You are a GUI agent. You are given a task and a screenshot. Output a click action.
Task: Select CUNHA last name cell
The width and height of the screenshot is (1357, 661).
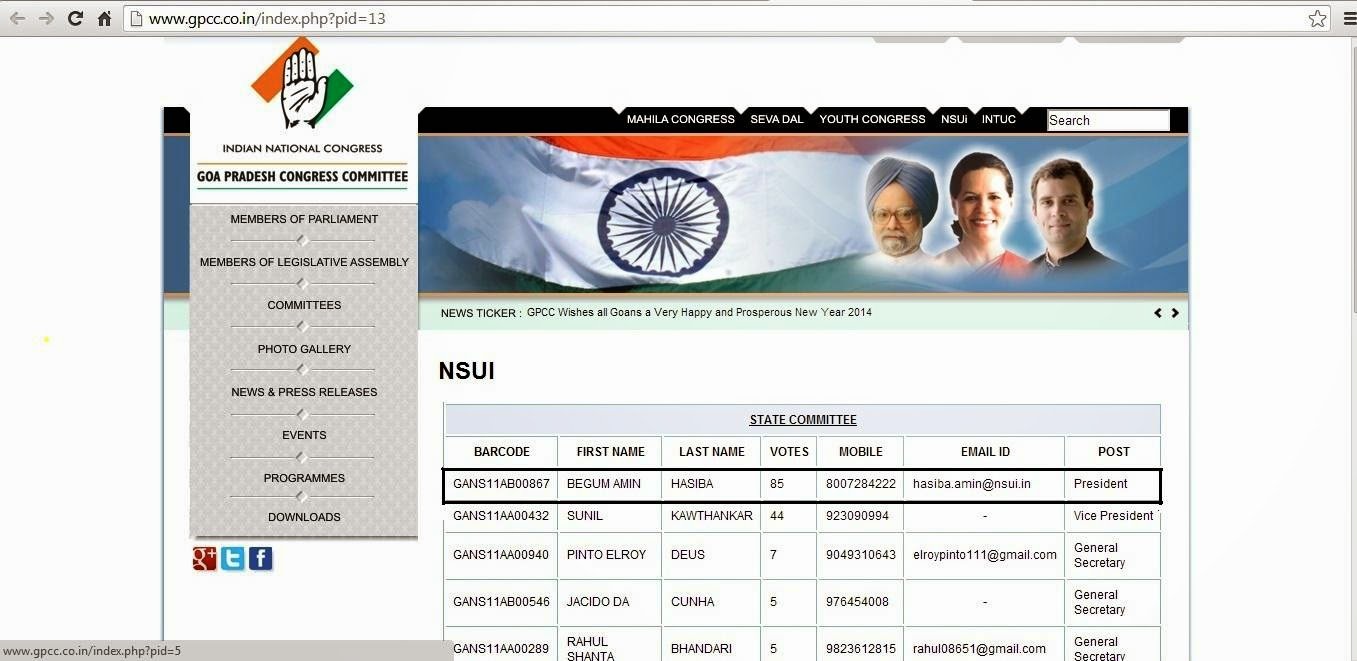pos(712,602)
